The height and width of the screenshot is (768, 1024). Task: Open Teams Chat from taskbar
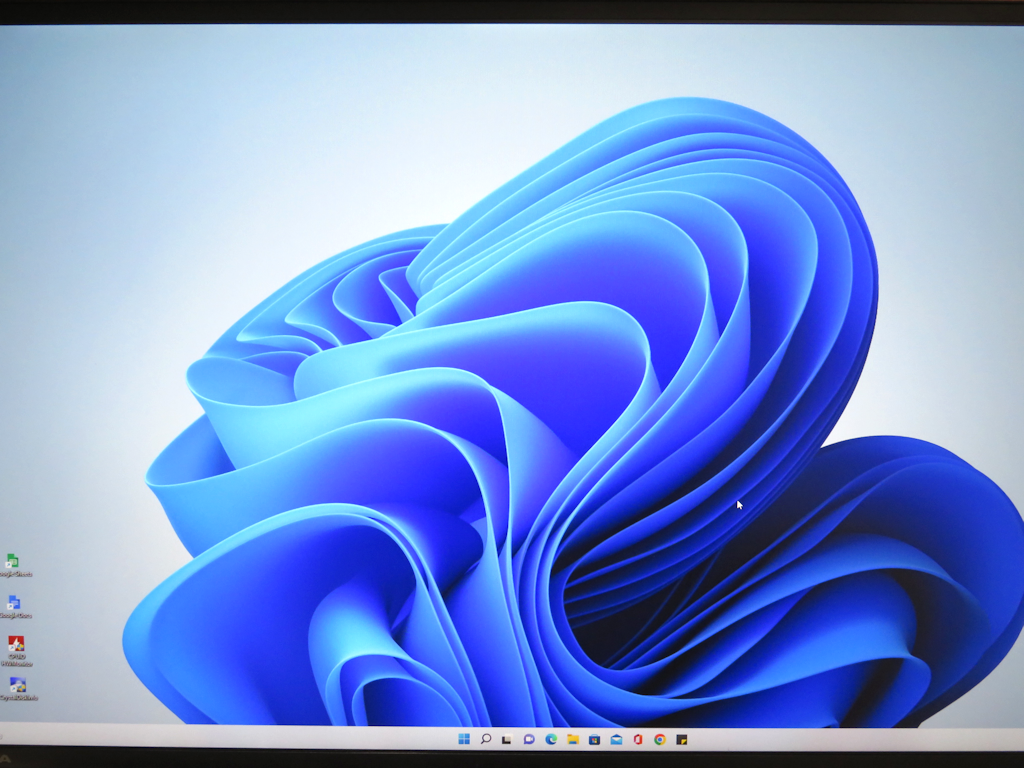[x=529, y=739]
